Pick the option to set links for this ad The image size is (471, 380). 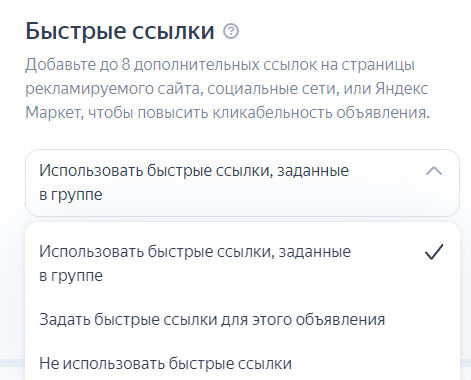242,319
